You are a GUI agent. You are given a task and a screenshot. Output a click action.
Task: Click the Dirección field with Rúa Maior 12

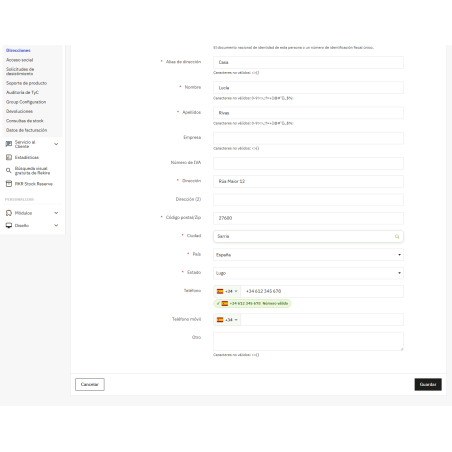(308, 181)
